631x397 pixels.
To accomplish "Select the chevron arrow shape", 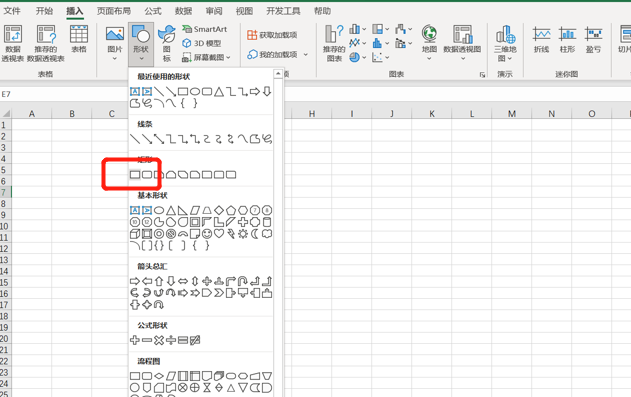I will click(x=219, y=293).
